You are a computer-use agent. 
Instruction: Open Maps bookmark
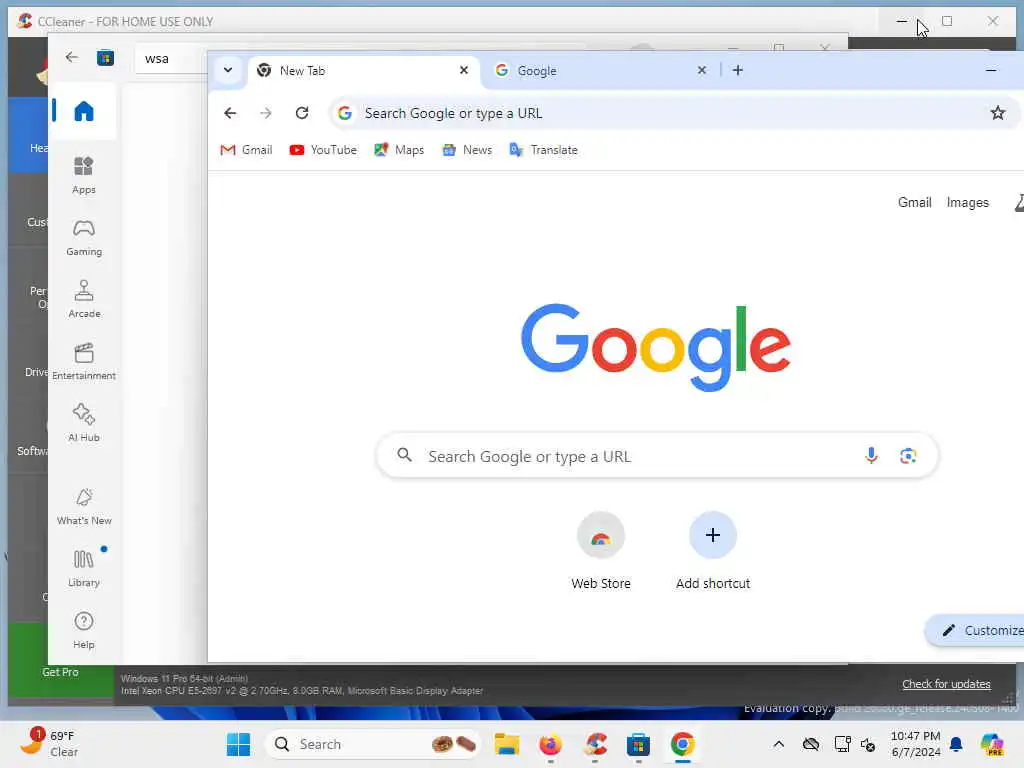coord(399,150)
